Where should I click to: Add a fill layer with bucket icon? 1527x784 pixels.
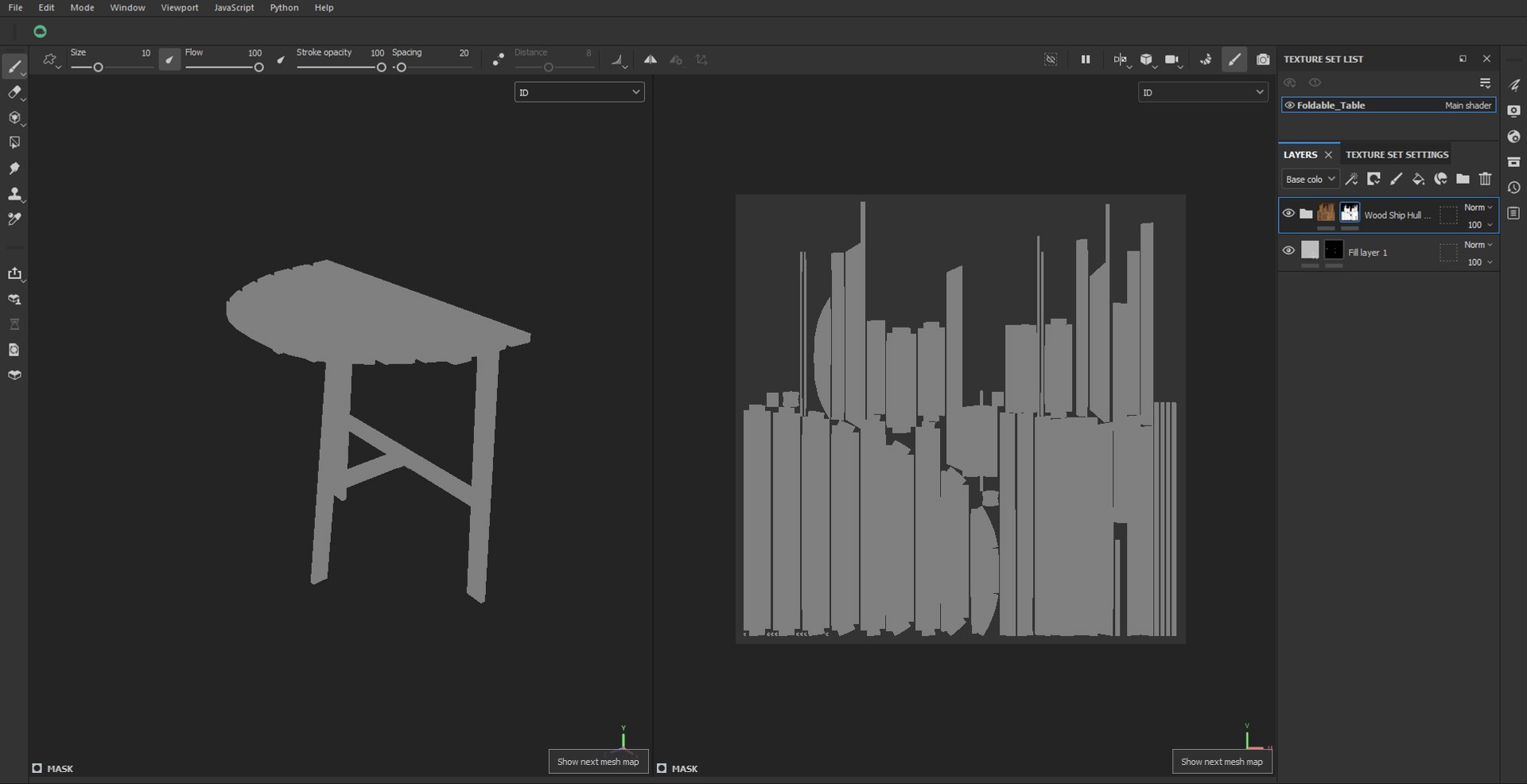point(1418,179)
